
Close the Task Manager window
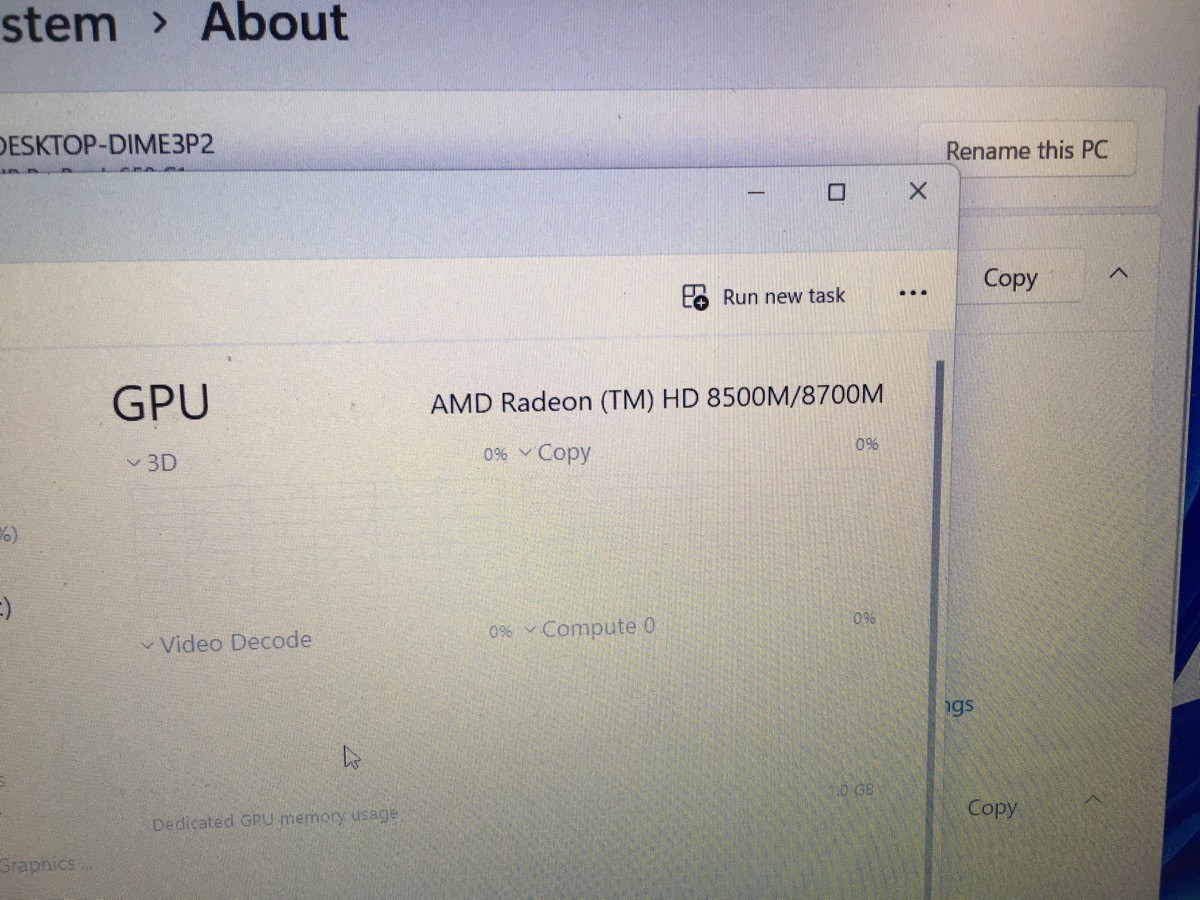[x=917, y=190]
